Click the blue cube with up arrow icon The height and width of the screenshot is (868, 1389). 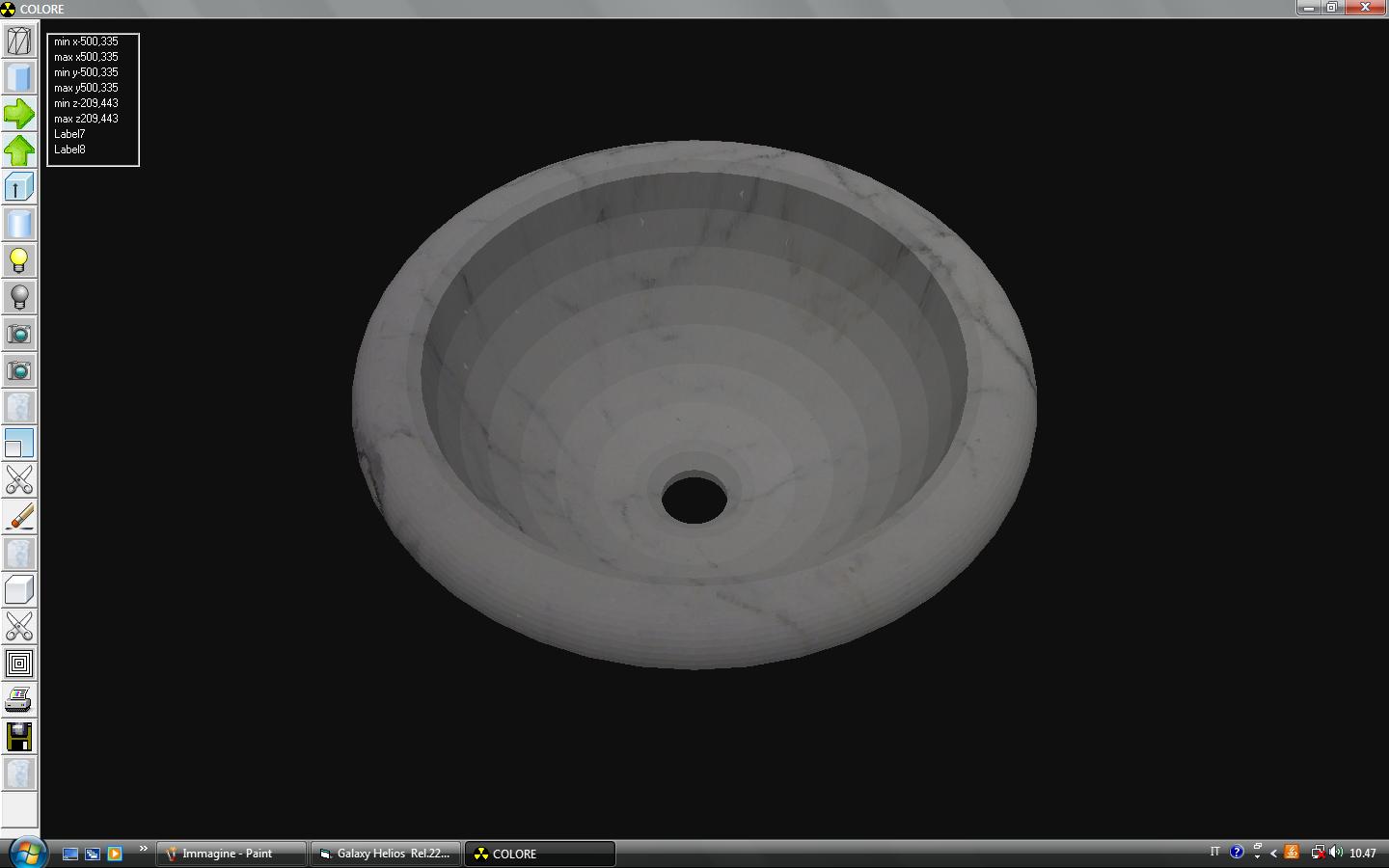(19, 187)
